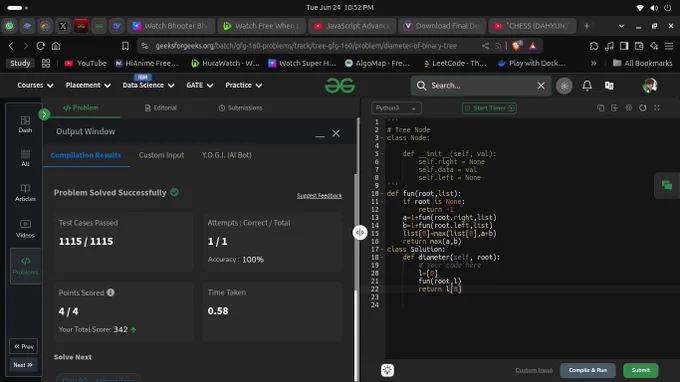680x382 pixels.
Task: Click into the Search input field
Action: [481, 85]
